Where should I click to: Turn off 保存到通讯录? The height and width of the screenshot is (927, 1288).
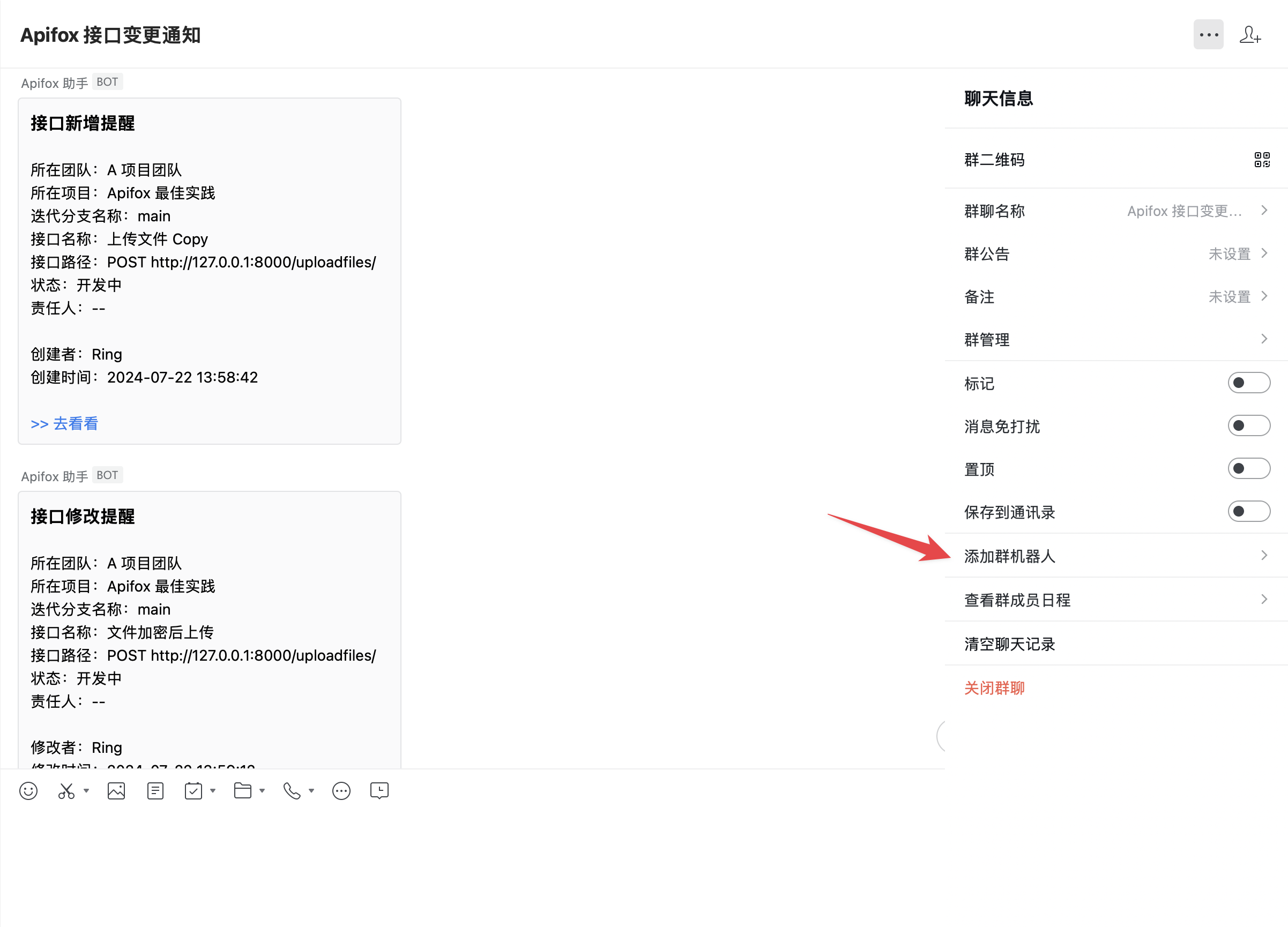tap(1249, 512)
